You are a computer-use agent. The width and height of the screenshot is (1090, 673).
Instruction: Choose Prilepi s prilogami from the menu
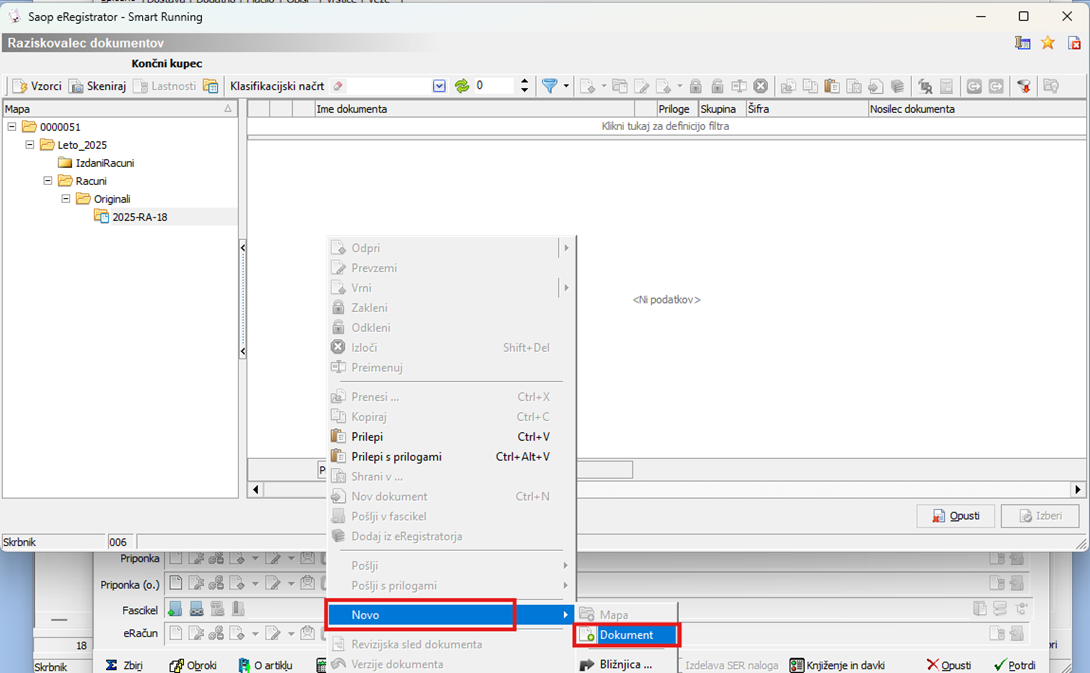click(x=450, y=457)
